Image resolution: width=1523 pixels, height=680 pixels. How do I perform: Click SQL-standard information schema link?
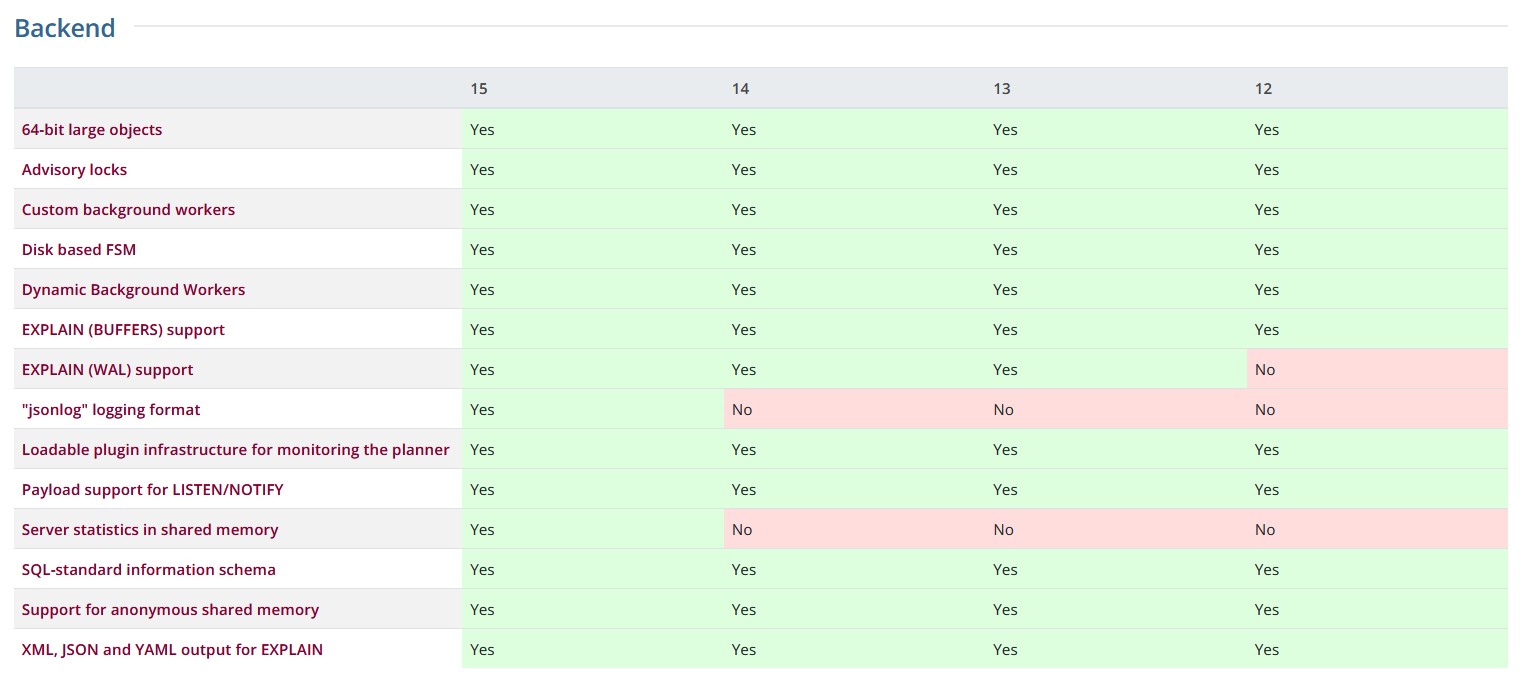[x=148, y=570]
